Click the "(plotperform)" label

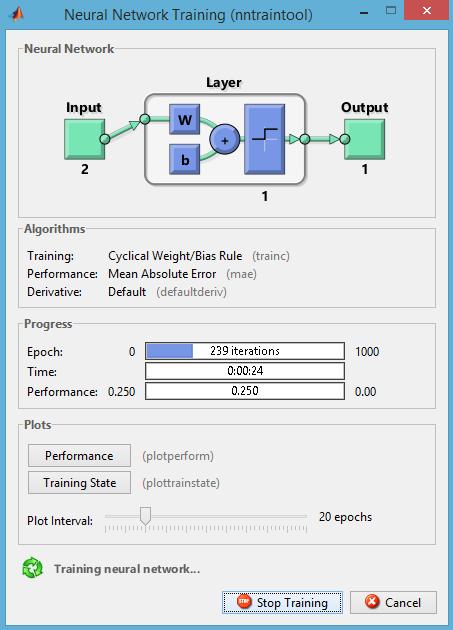(178, 456)
